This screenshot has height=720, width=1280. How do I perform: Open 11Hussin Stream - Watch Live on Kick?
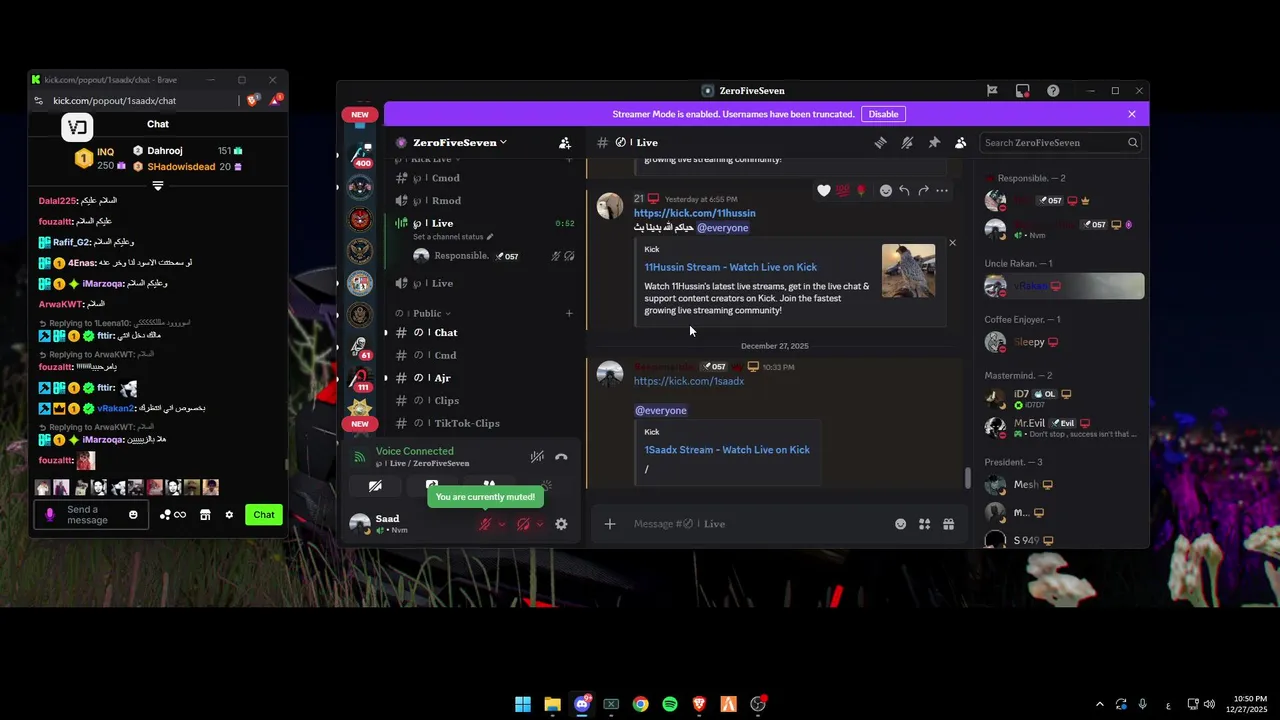point(731,267)
